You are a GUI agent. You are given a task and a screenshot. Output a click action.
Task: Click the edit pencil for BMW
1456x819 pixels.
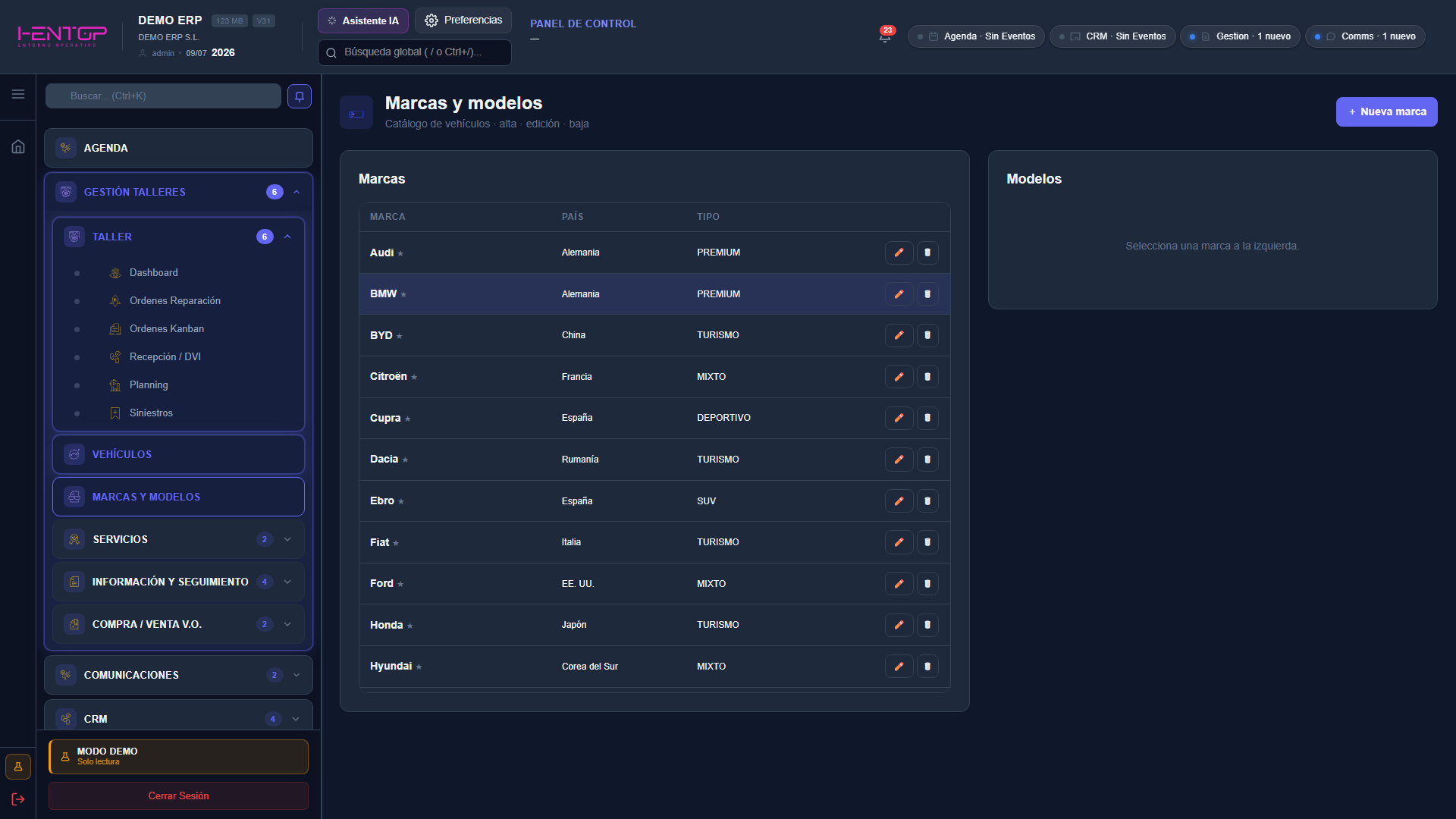(x=899, y=294)
